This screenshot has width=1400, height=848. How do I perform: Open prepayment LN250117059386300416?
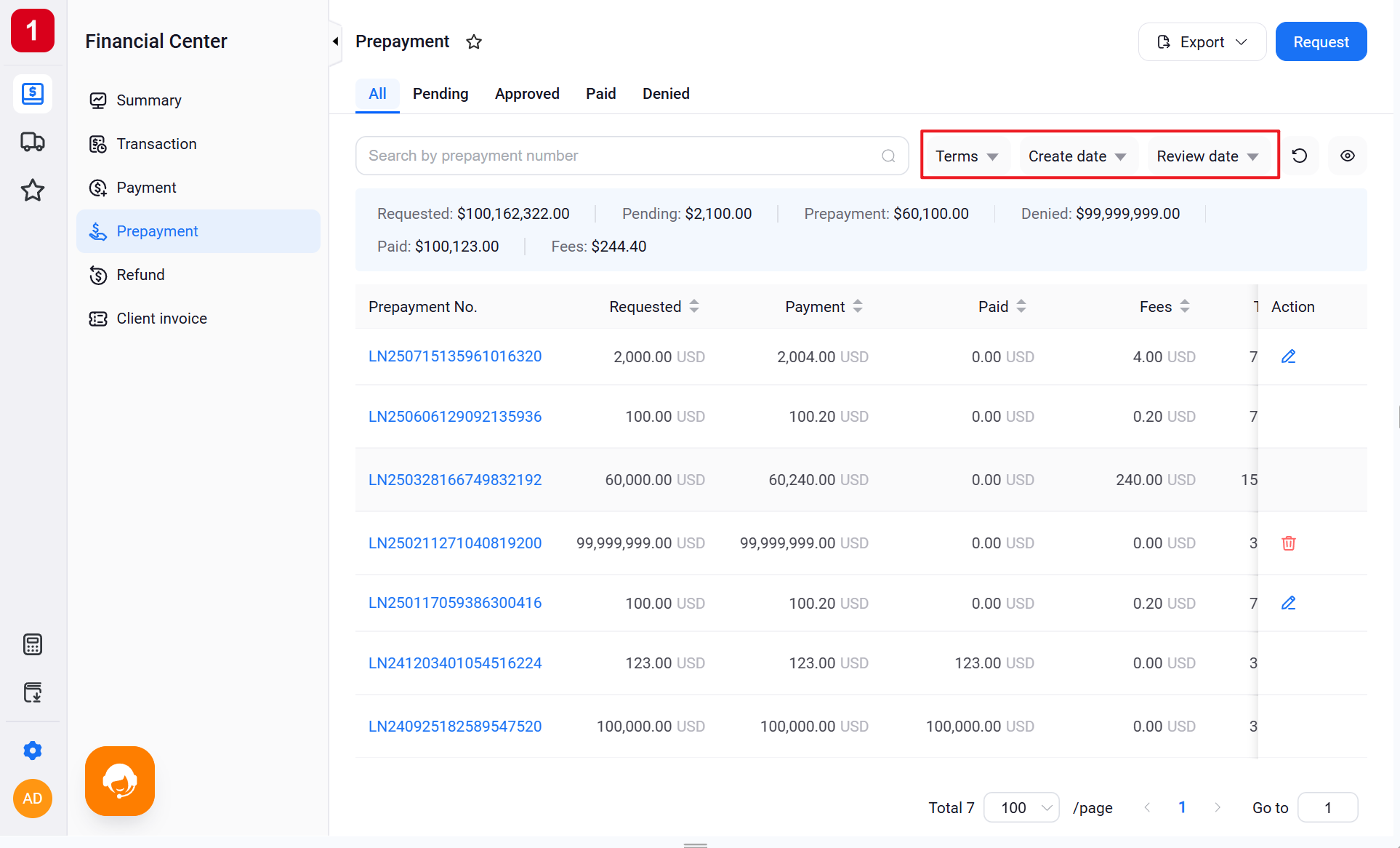(x=455, y=603)
